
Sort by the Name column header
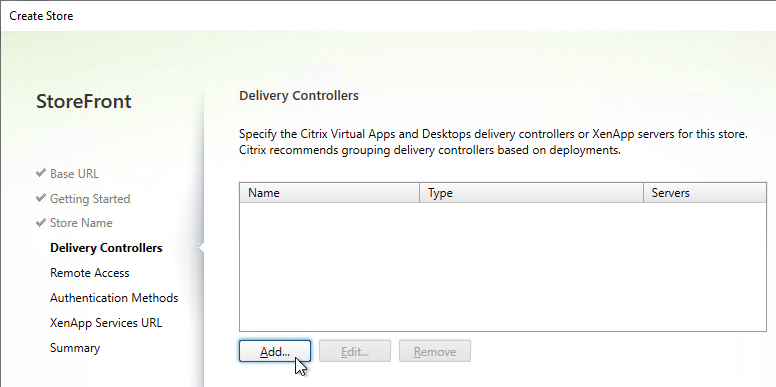pos(330,193)
